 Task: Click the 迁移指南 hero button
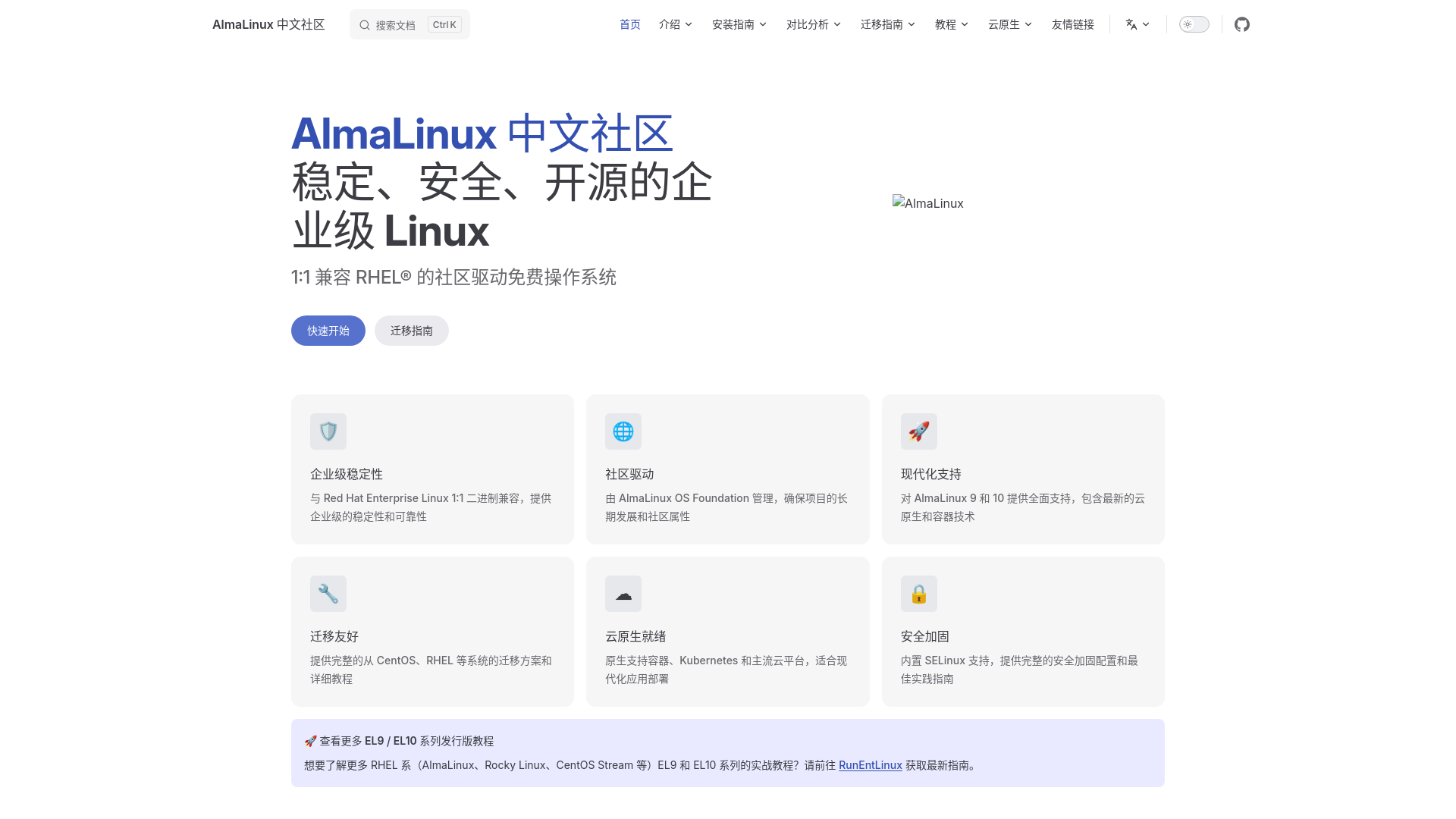[x=412, y=331]
